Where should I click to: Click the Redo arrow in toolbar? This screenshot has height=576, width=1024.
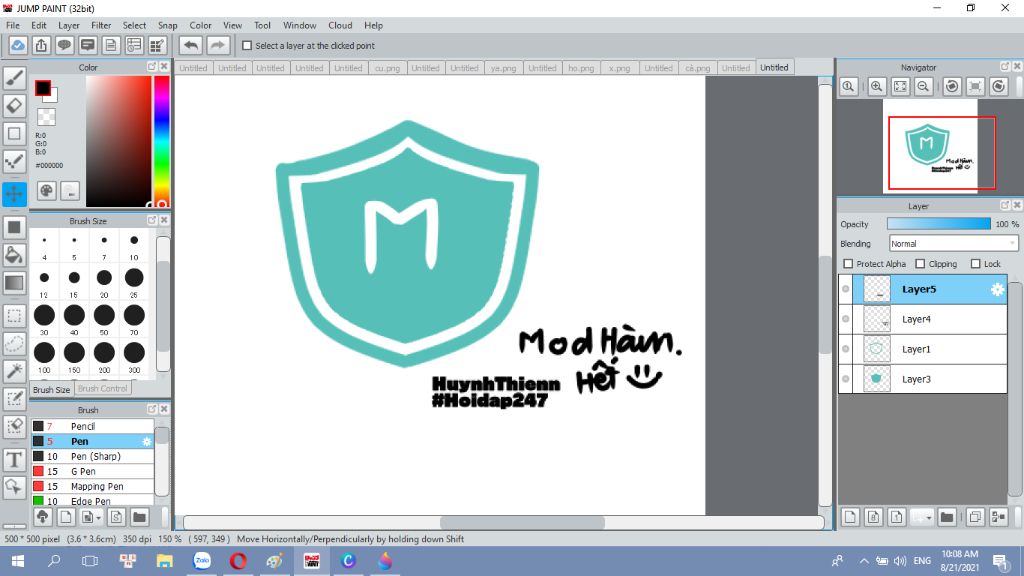218,46
